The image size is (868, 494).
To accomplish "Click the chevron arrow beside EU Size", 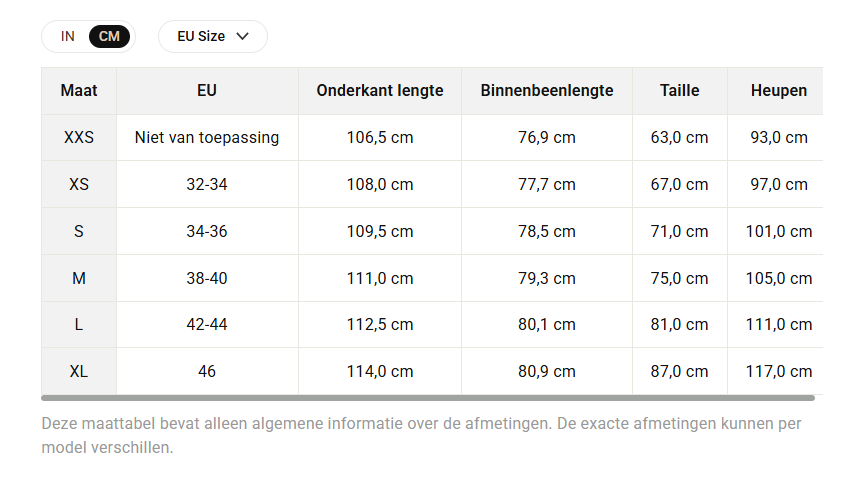I will 242,37.
